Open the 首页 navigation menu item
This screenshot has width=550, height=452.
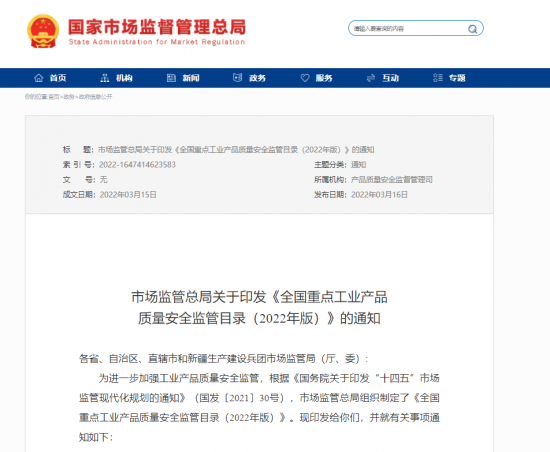tap(58, 78)
